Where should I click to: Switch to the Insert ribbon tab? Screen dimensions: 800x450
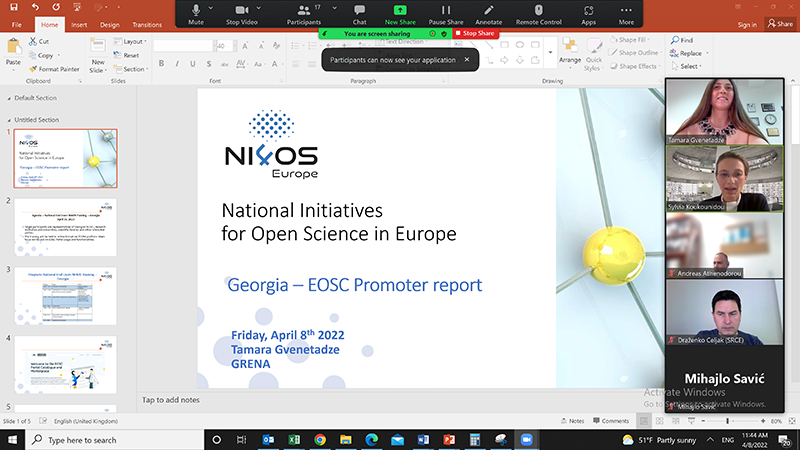[x=79, y=24]
